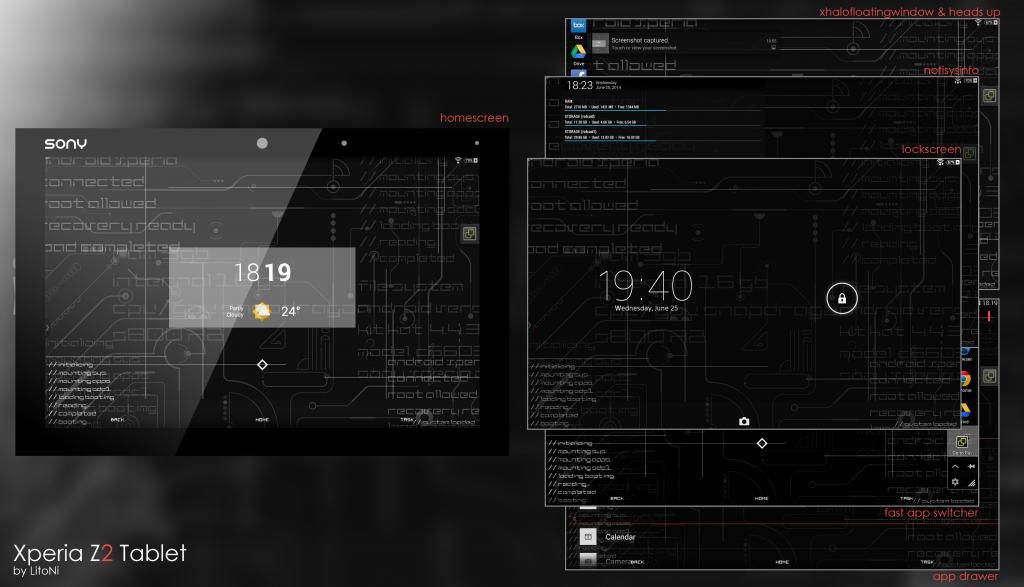Screen dimensions: 1024x587
Task: Tap the 18:23 clock in the notification panel
Action: (580, 86)
